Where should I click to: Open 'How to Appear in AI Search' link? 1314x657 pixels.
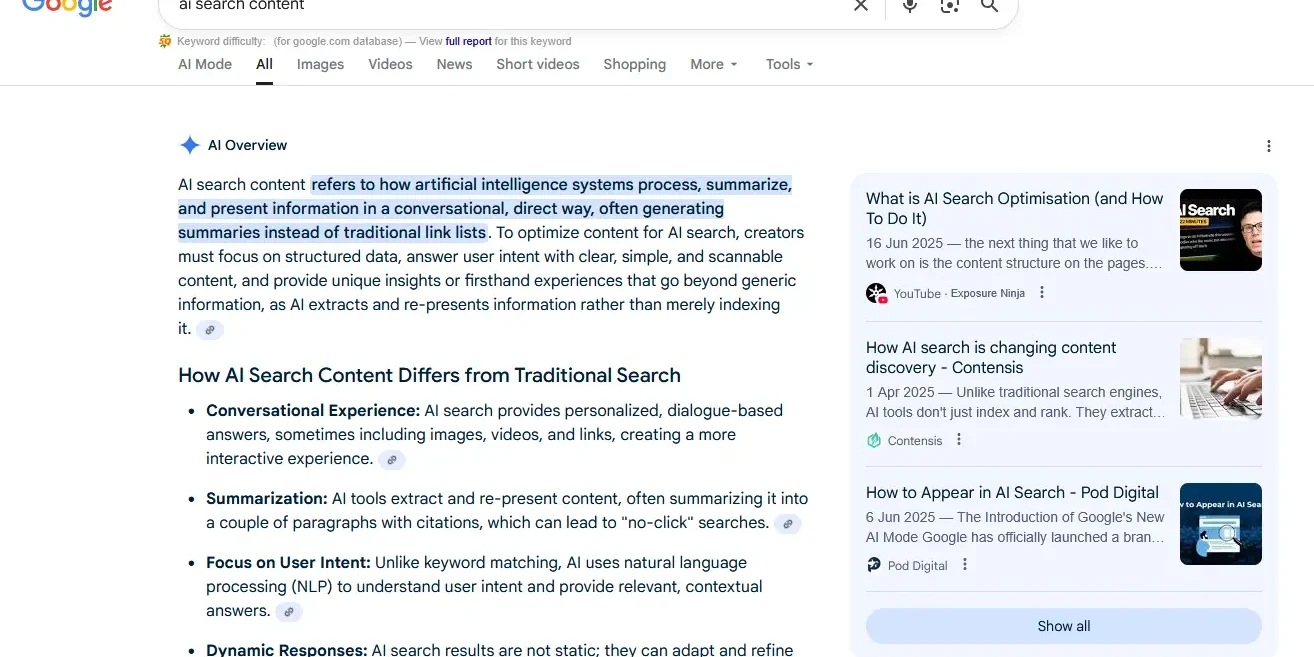(x=1011, y=492)
